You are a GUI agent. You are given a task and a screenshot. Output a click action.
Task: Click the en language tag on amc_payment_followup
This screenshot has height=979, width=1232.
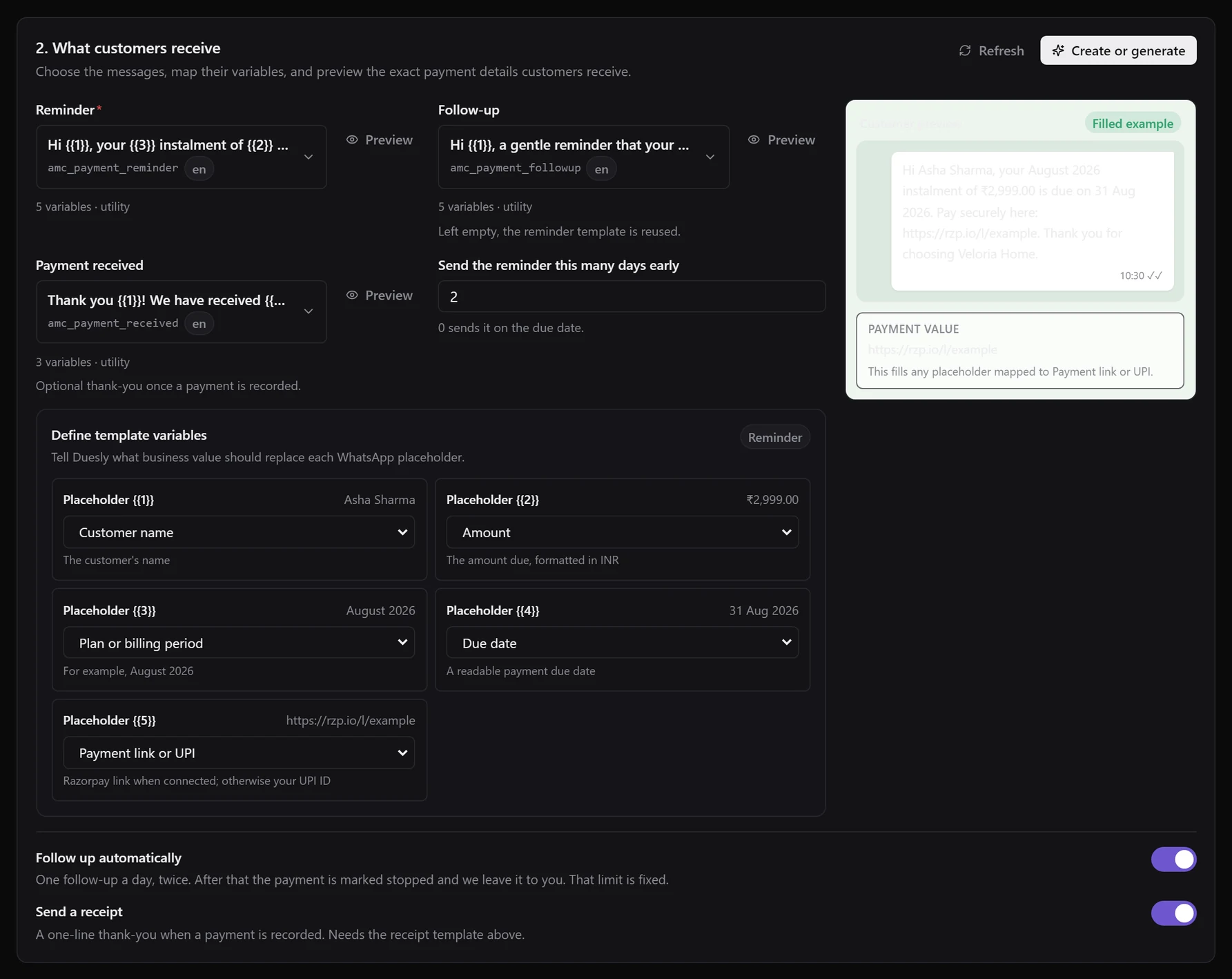[x=601, y=169]
